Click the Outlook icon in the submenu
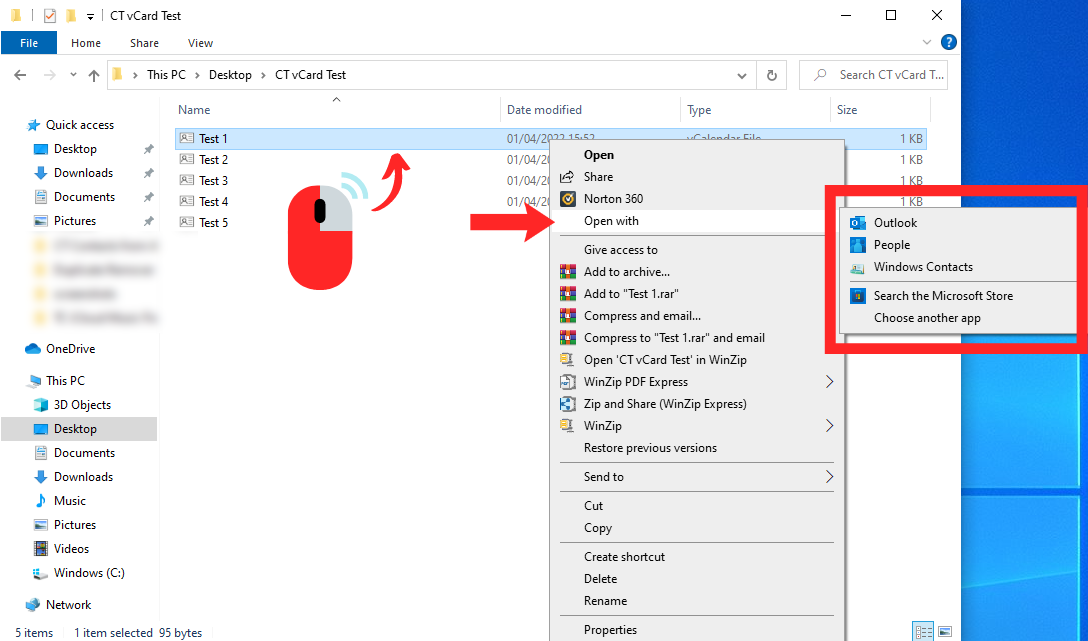 point(858,223)
